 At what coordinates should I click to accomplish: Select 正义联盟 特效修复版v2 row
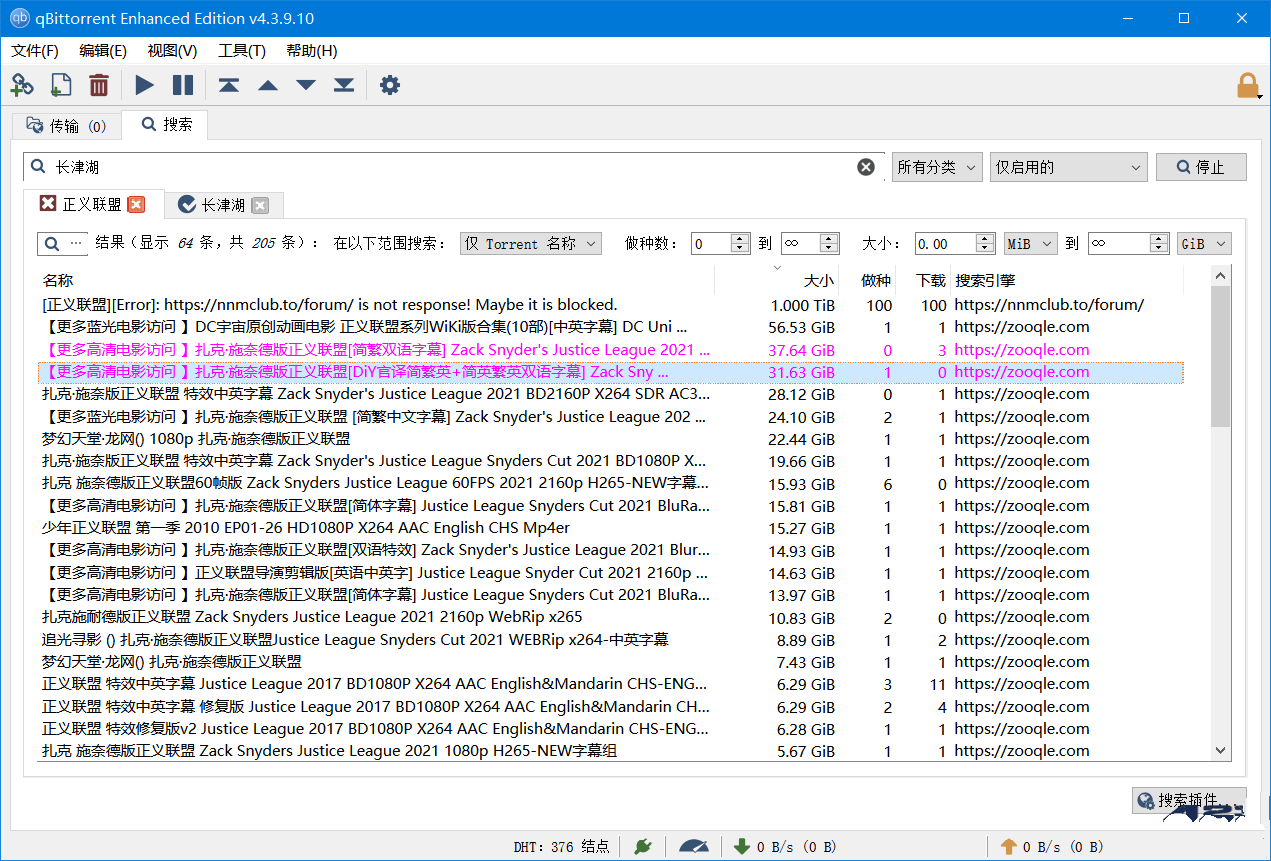(x=610, y=729)
